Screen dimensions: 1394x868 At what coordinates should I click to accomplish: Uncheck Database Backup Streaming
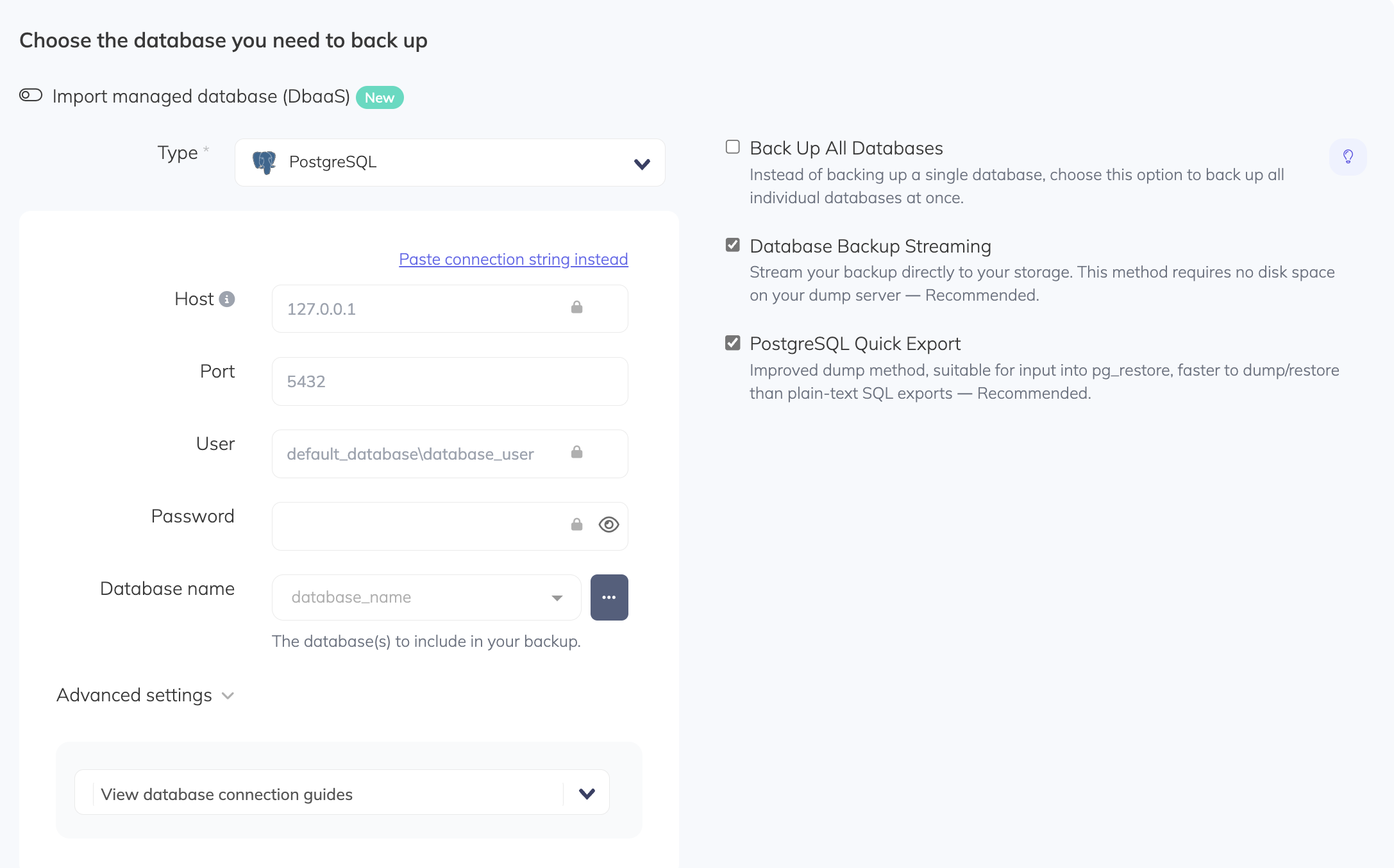[x=733, y=246]
